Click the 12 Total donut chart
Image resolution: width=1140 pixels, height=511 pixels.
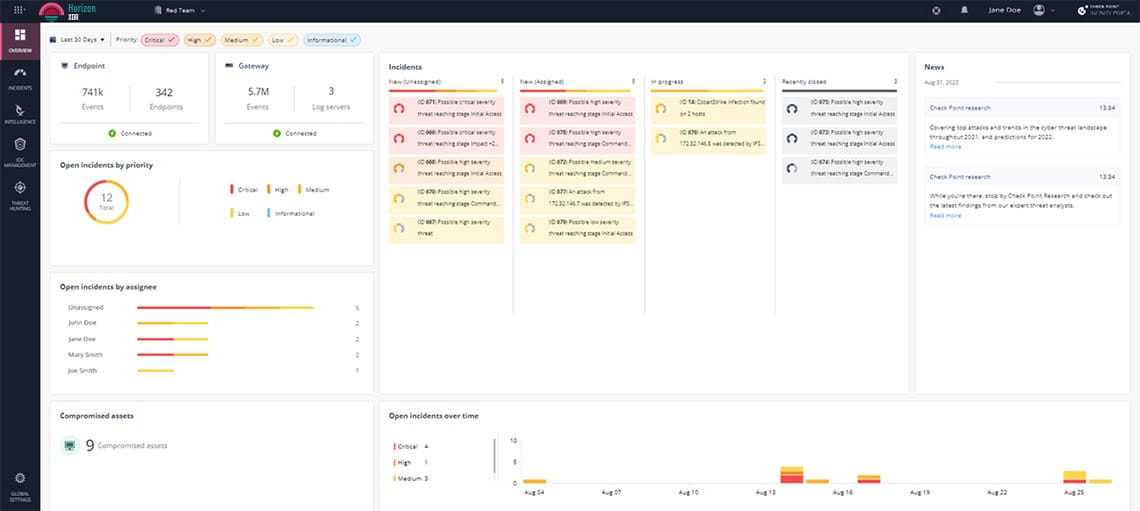(106, 201)
